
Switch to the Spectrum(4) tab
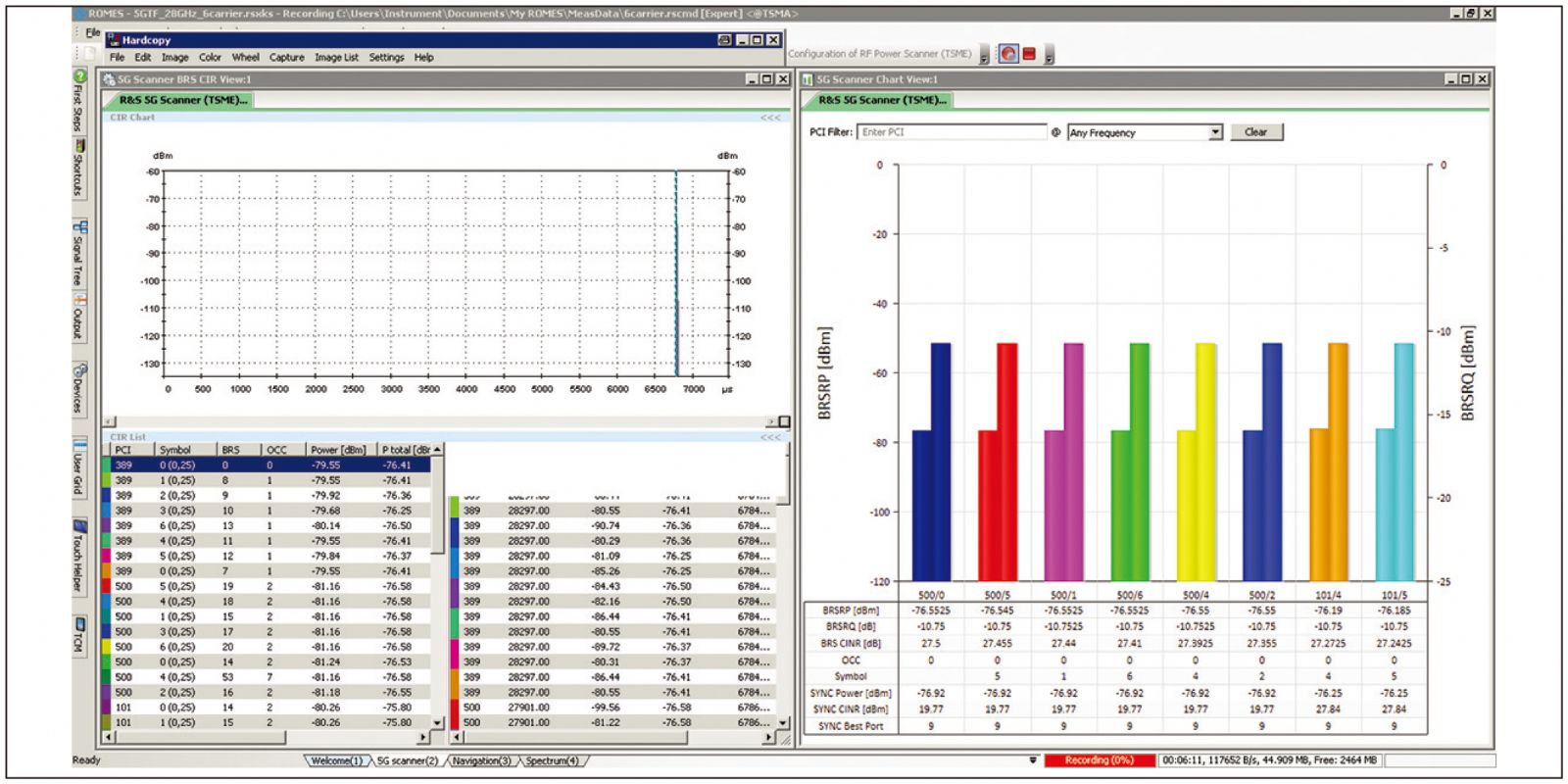[552, 760]
